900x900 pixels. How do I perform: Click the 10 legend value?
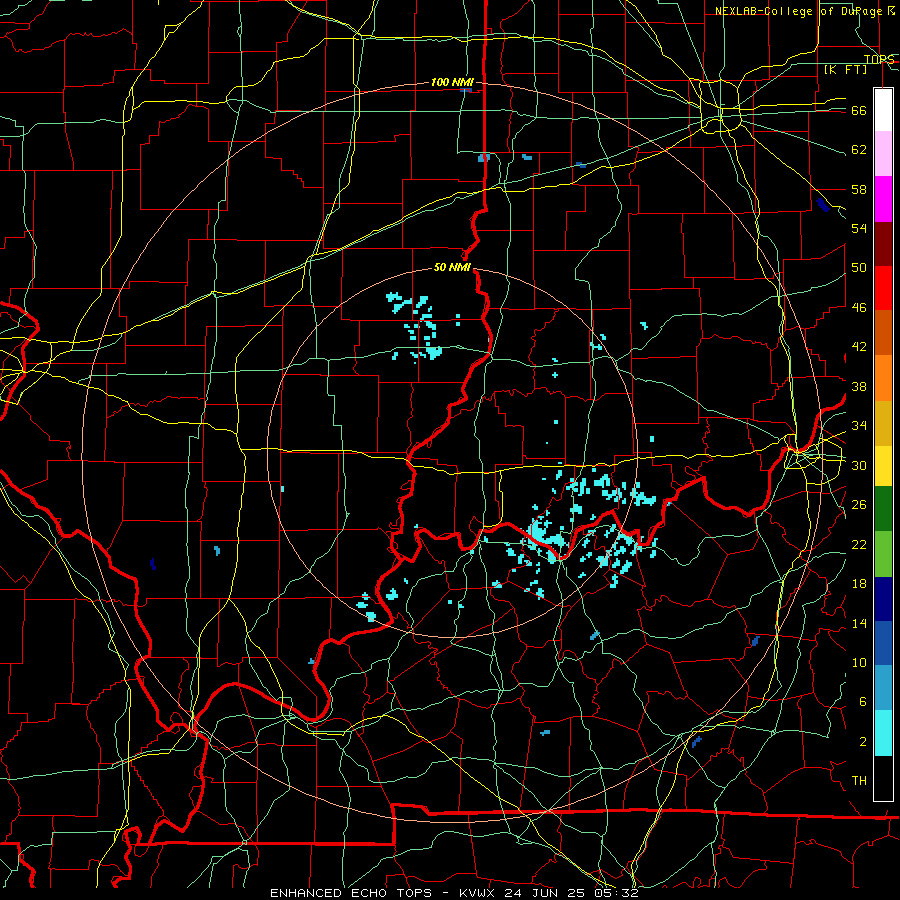click(859, 662)
